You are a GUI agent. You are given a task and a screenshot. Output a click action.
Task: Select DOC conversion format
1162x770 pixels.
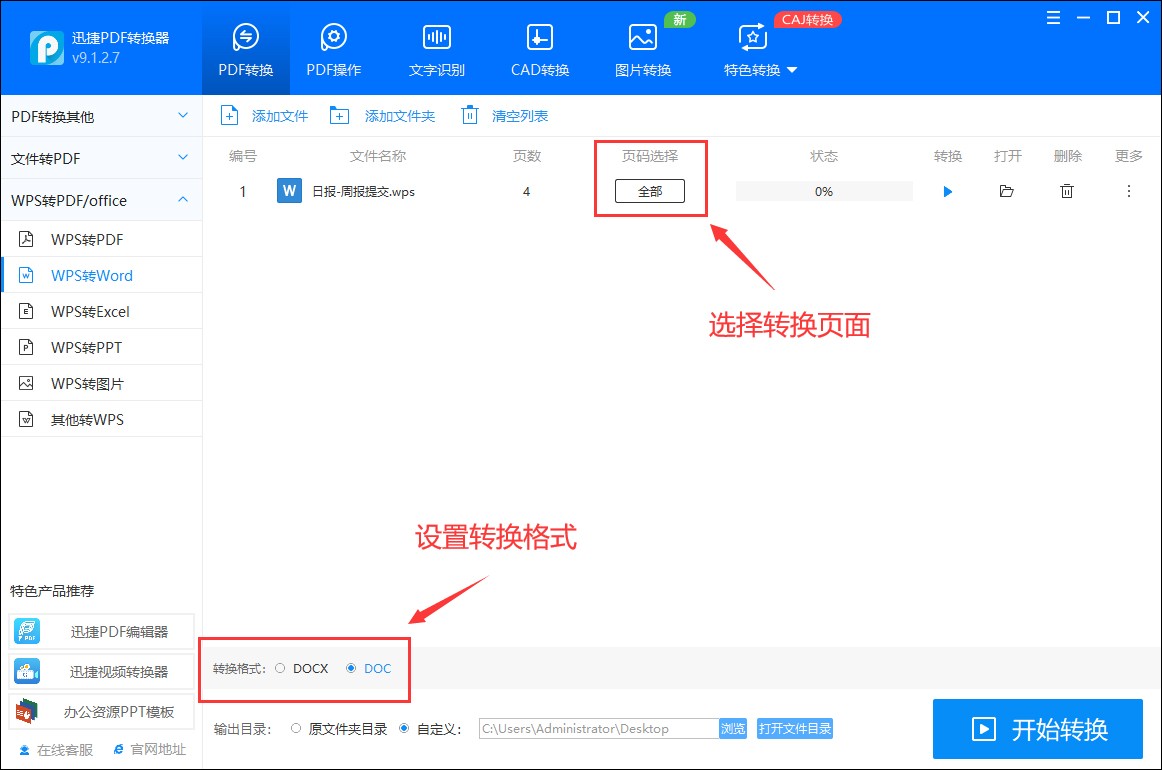click(369, 668)
